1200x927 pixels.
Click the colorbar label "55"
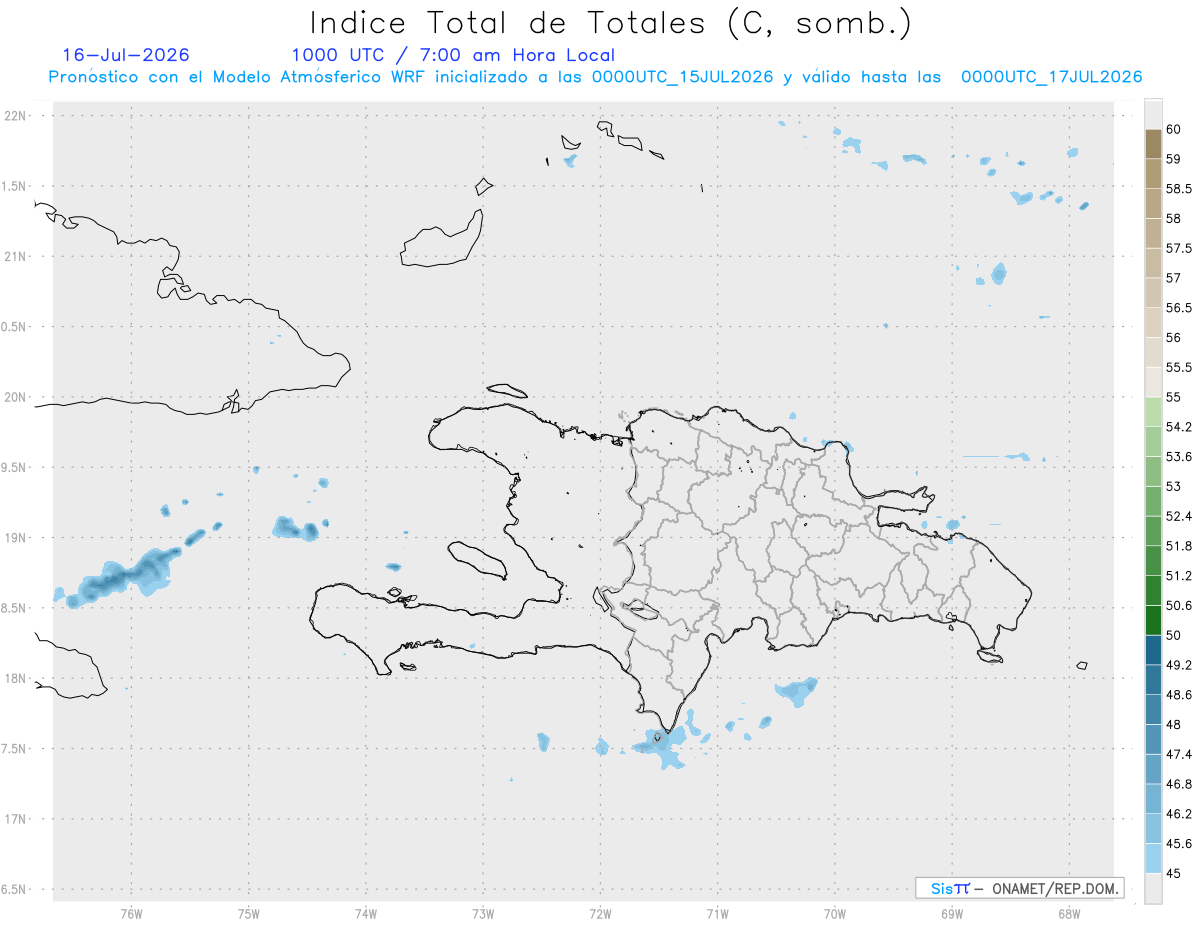coord(1174,397)
